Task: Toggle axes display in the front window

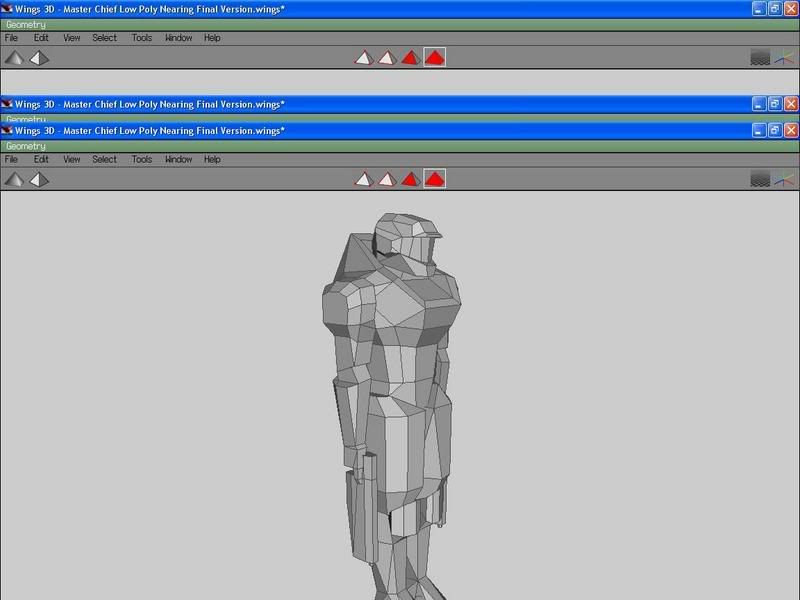Action: 784,180
